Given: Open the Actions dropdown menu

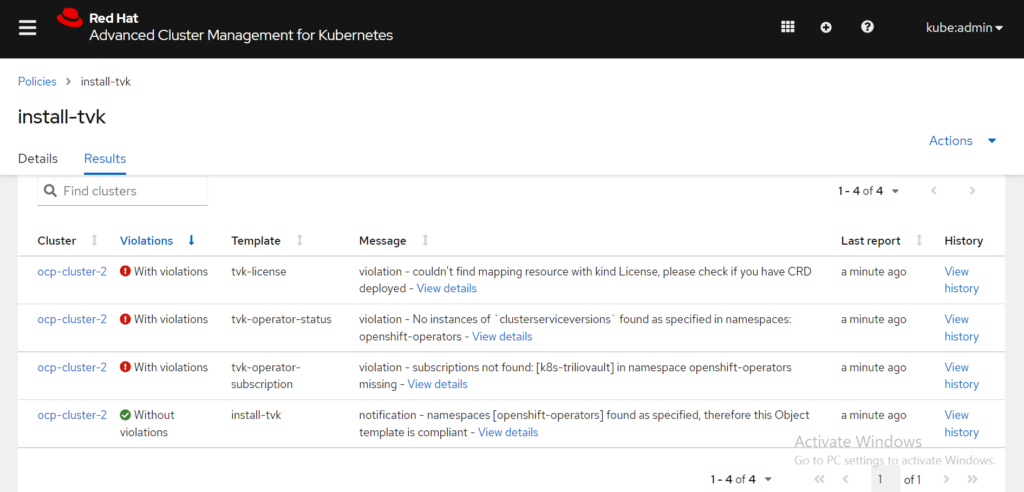Looking at the screenshot, I should click(x=963, y=141).
